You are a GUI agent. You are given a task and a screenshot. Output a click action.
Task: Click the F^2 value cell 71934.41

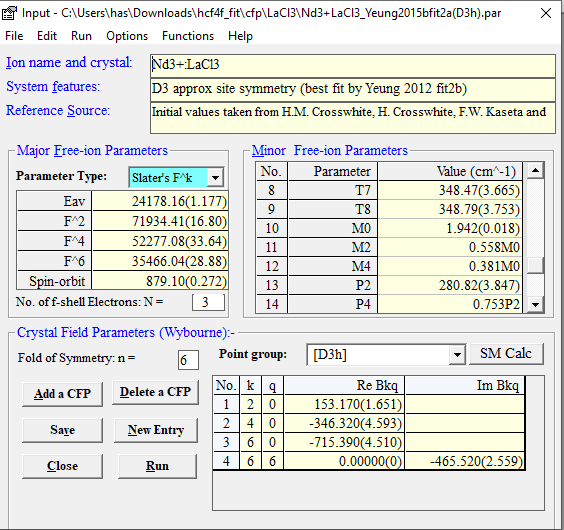click(x=160, y=221)
